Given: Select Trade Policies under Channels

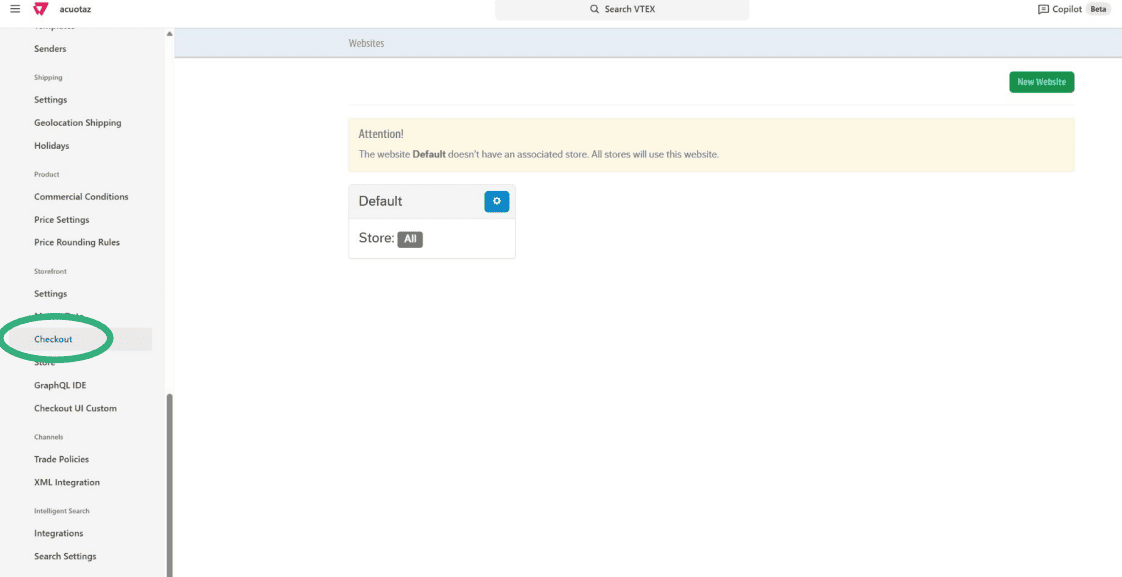Looking at the screenshot, I should pos(62,458).
